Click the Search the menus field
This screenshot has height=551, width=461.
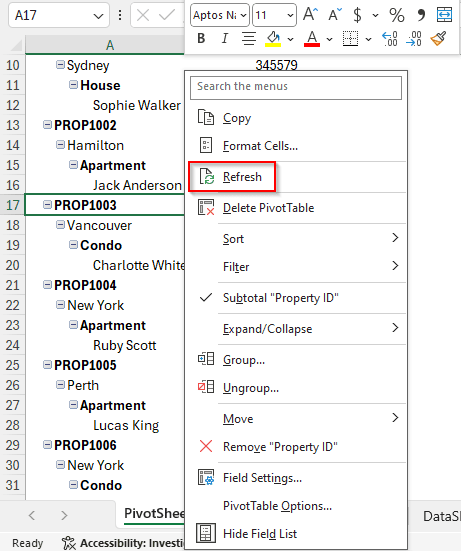(296, 87)
